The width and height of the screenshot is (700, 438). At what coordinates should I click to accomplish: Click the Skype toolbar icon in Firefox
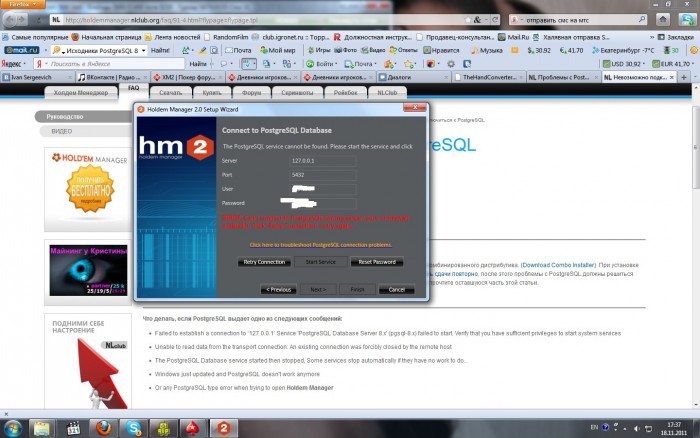point(686,20)
